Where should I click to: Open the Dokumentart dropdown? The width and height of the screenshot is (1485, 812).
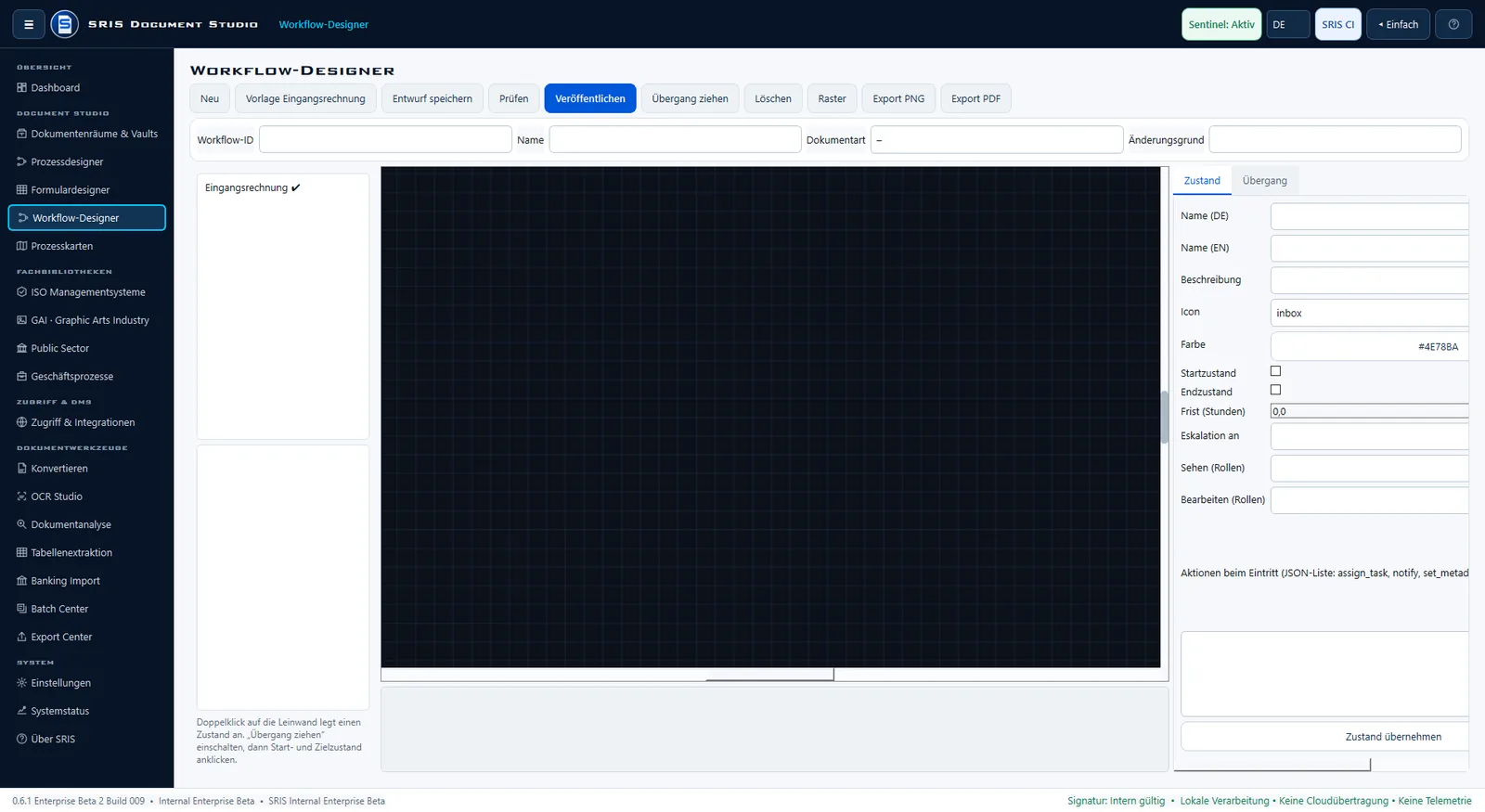click(x=997, y=140)
